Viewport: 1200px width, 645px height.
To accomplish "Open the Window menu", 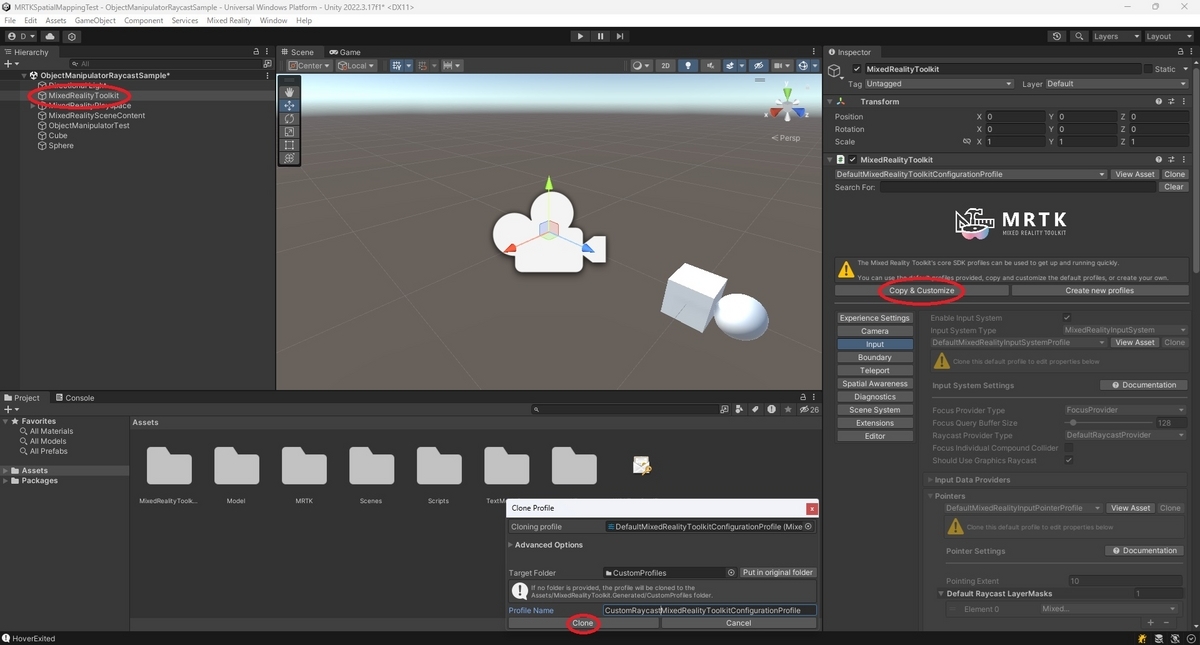I will click(x=273, y=20).
